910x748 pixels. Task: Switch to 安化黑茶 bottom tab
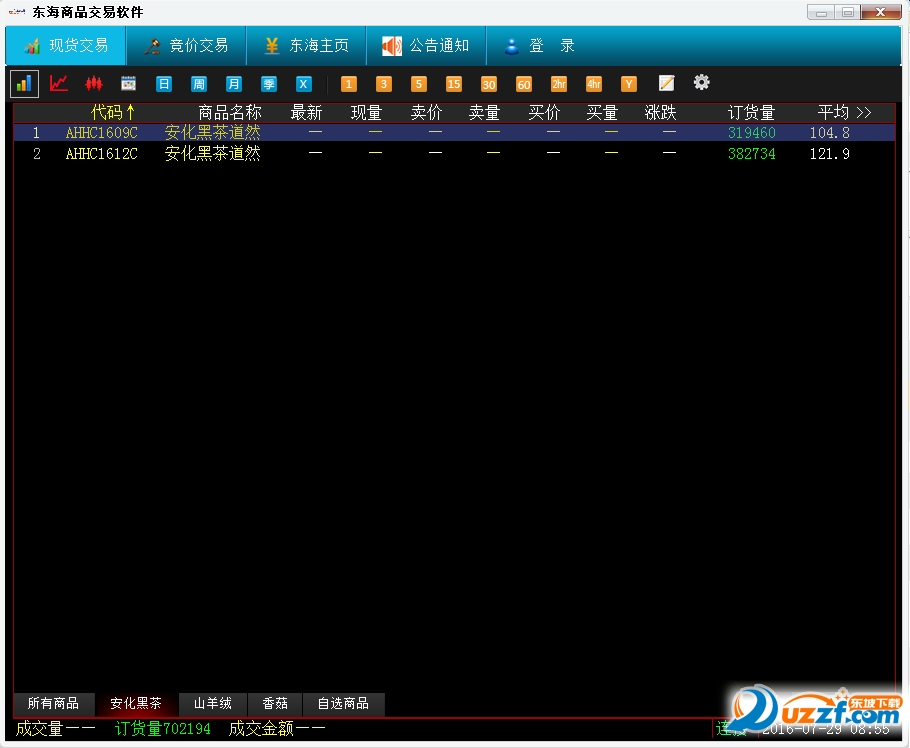point(136,703)
